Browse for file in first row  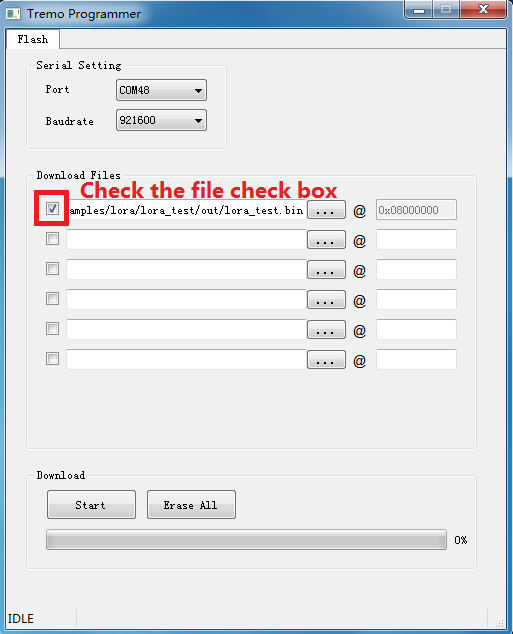[x=326, y=210]
